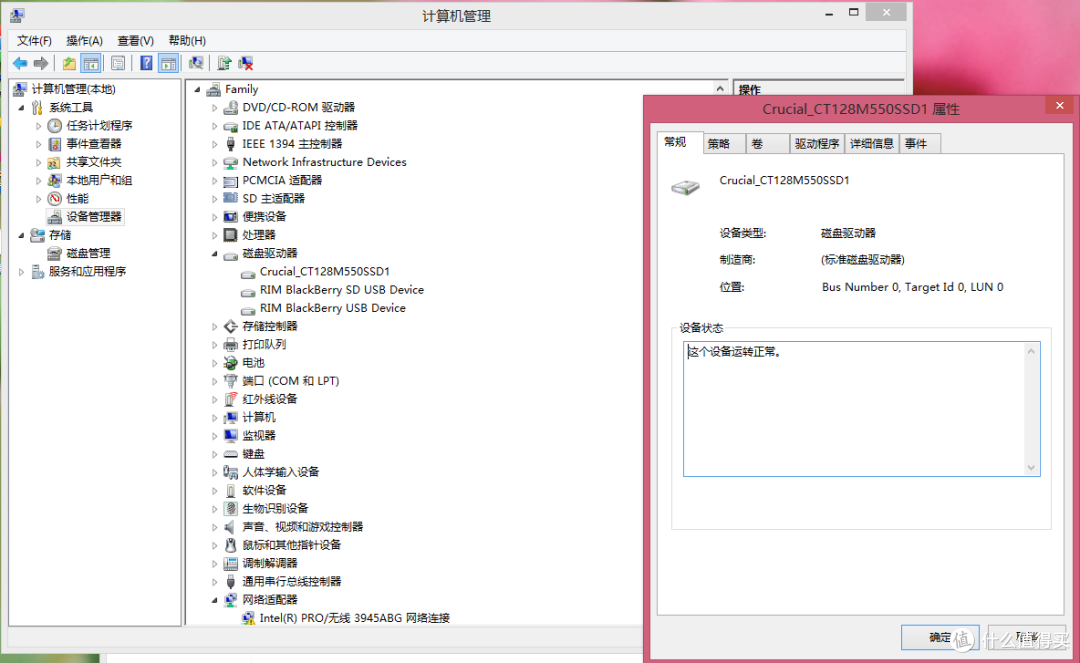This screenshot has width=1080, height=663.
Task: Select 设备管理器 in left tree
Action: [94, 217]
